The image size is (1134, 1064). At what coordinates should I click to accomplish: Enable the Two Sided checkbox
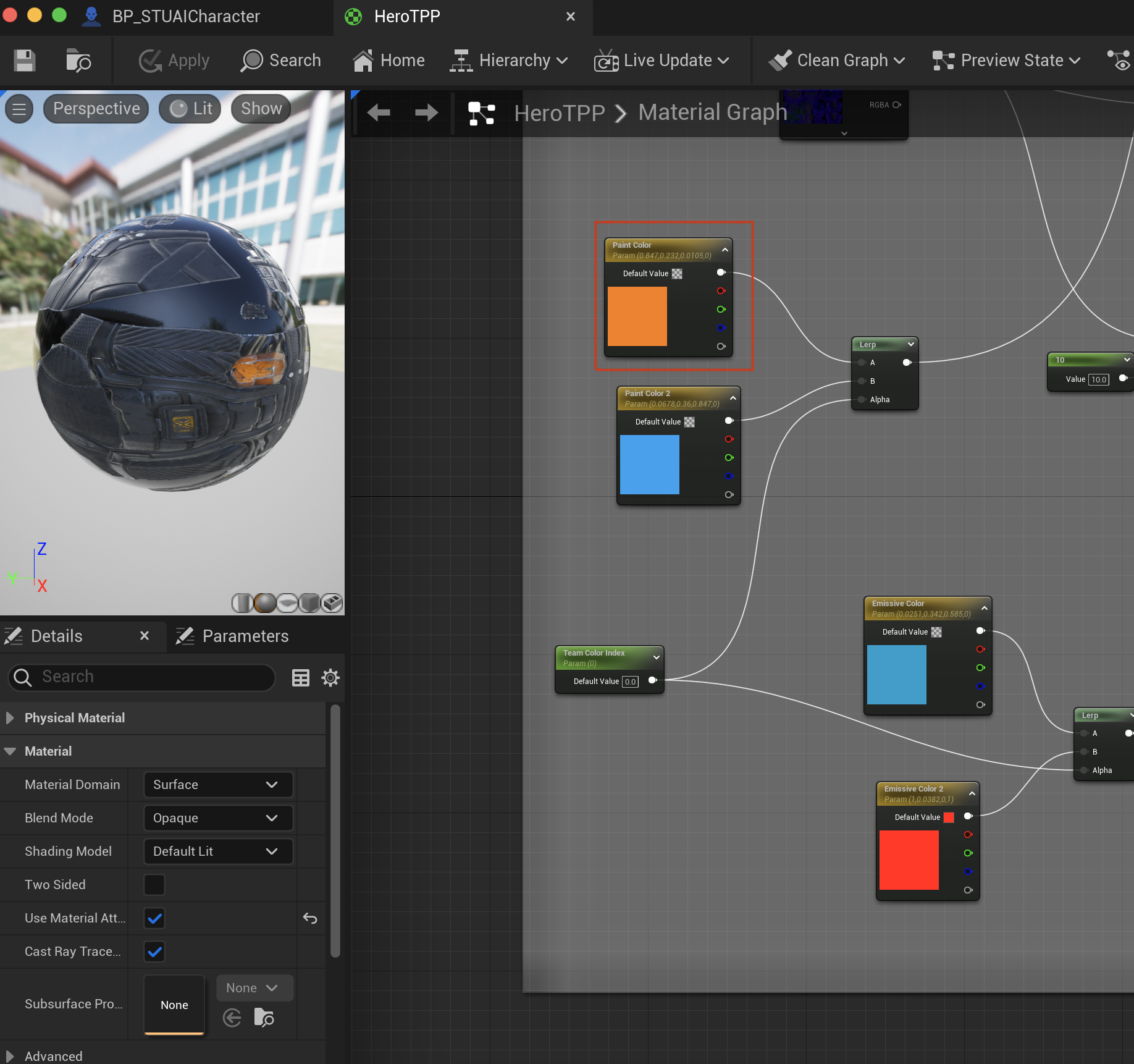pos(154,885)
